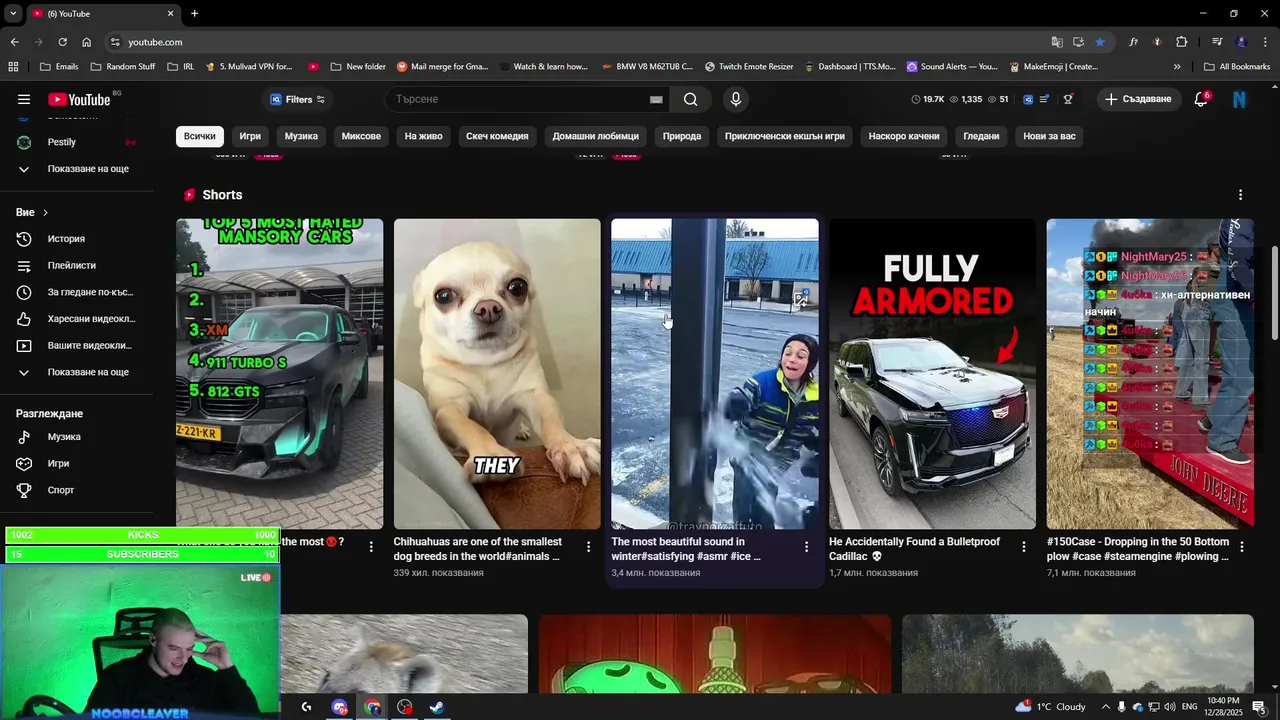The image size is (1280, 720).
Task: Open the Вие section chevron
Action: pos(45,213)
